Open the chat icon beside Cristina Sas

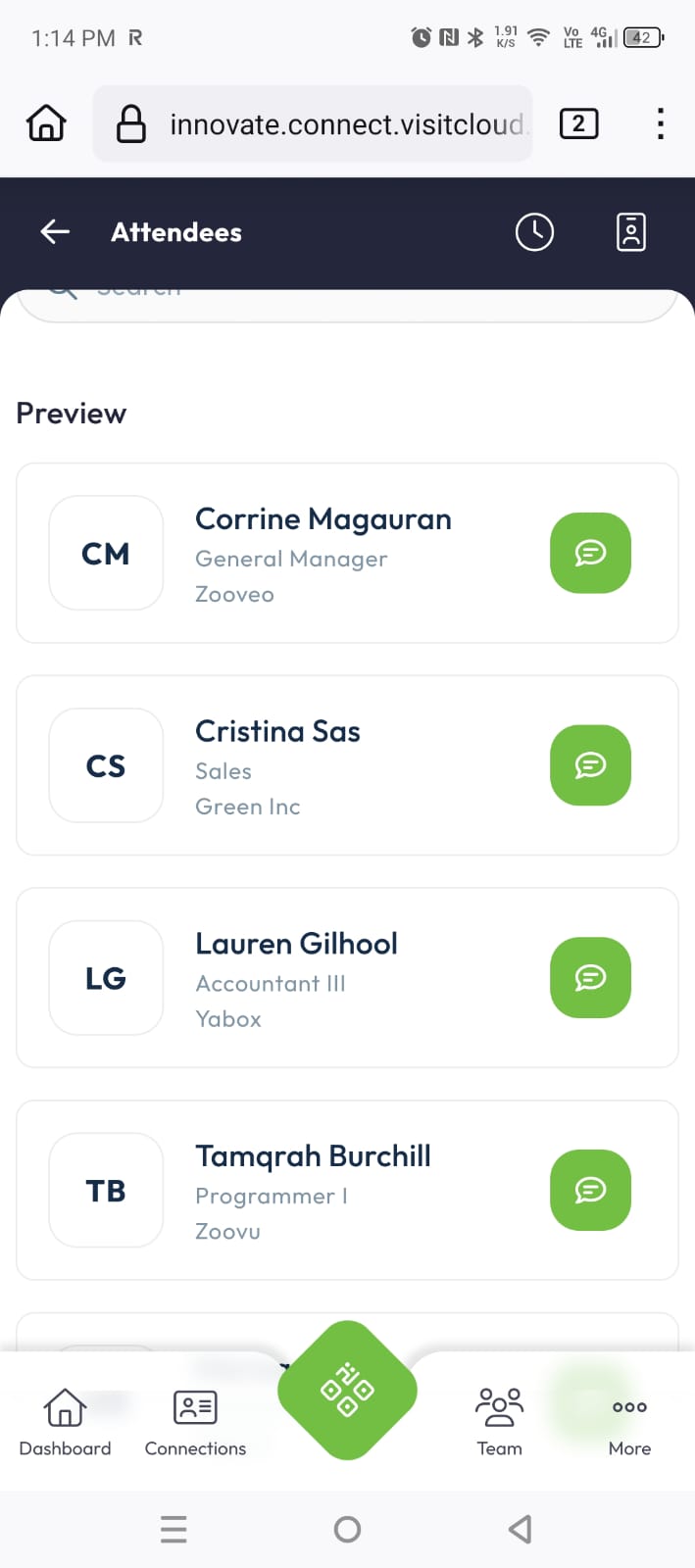tap(590, 765)
